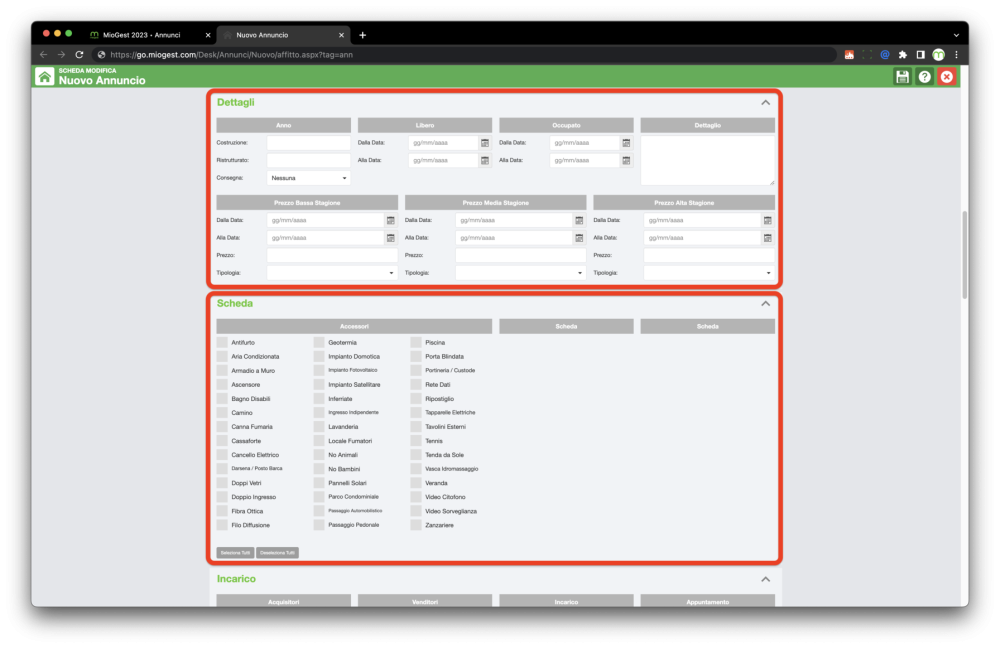Viewport: 1000px width, 648px height.
Task: Open calendar for Occupato Dalla Data
Action: pos(626,143)
